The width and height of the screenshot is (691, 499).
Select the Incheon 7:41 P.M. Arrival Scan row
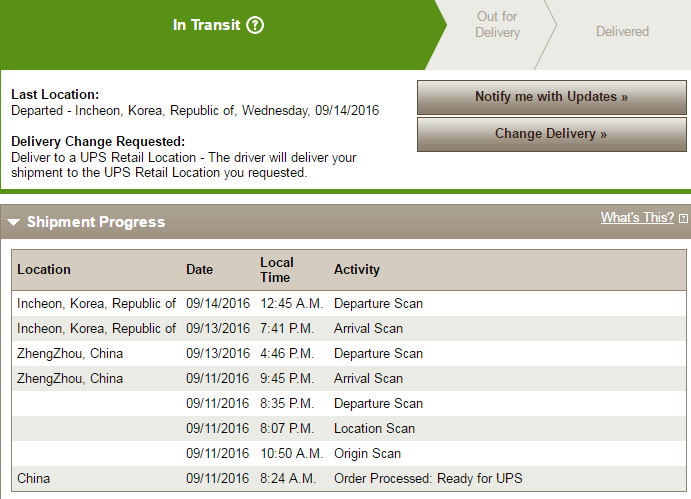coord(349,329)
